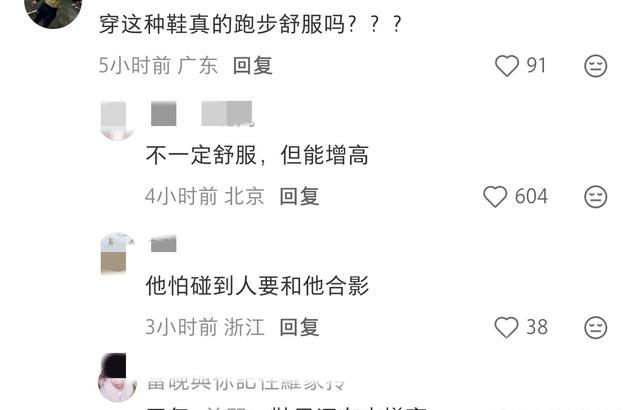Select the comment text 他怕碰到人要和他合影
This screenshot has width=640, height=410.
[x=257, y=286]
